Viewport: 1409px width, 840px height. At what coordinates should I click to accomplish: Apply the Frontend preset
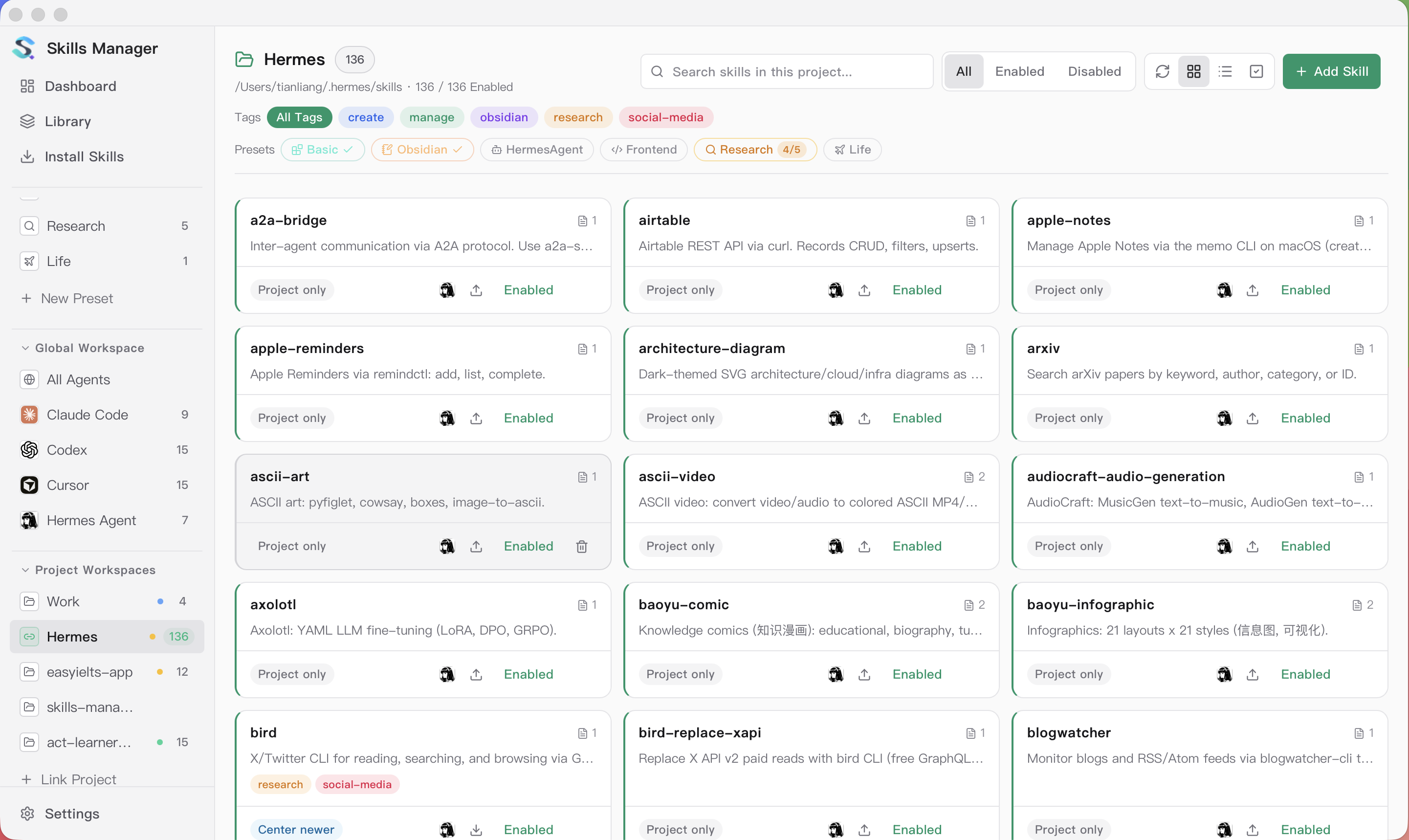click(644, 150)
